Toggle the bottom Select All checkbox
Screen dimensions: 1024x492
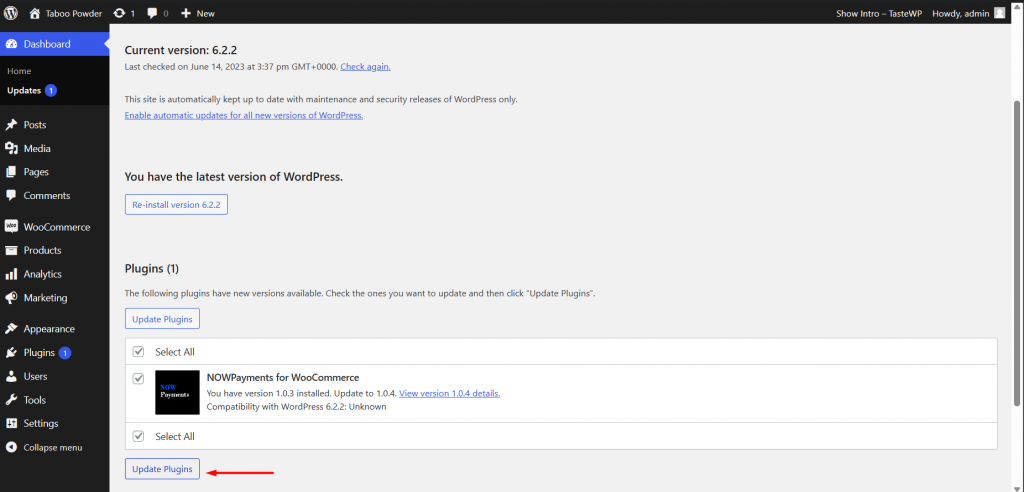[x=138, y=436]
